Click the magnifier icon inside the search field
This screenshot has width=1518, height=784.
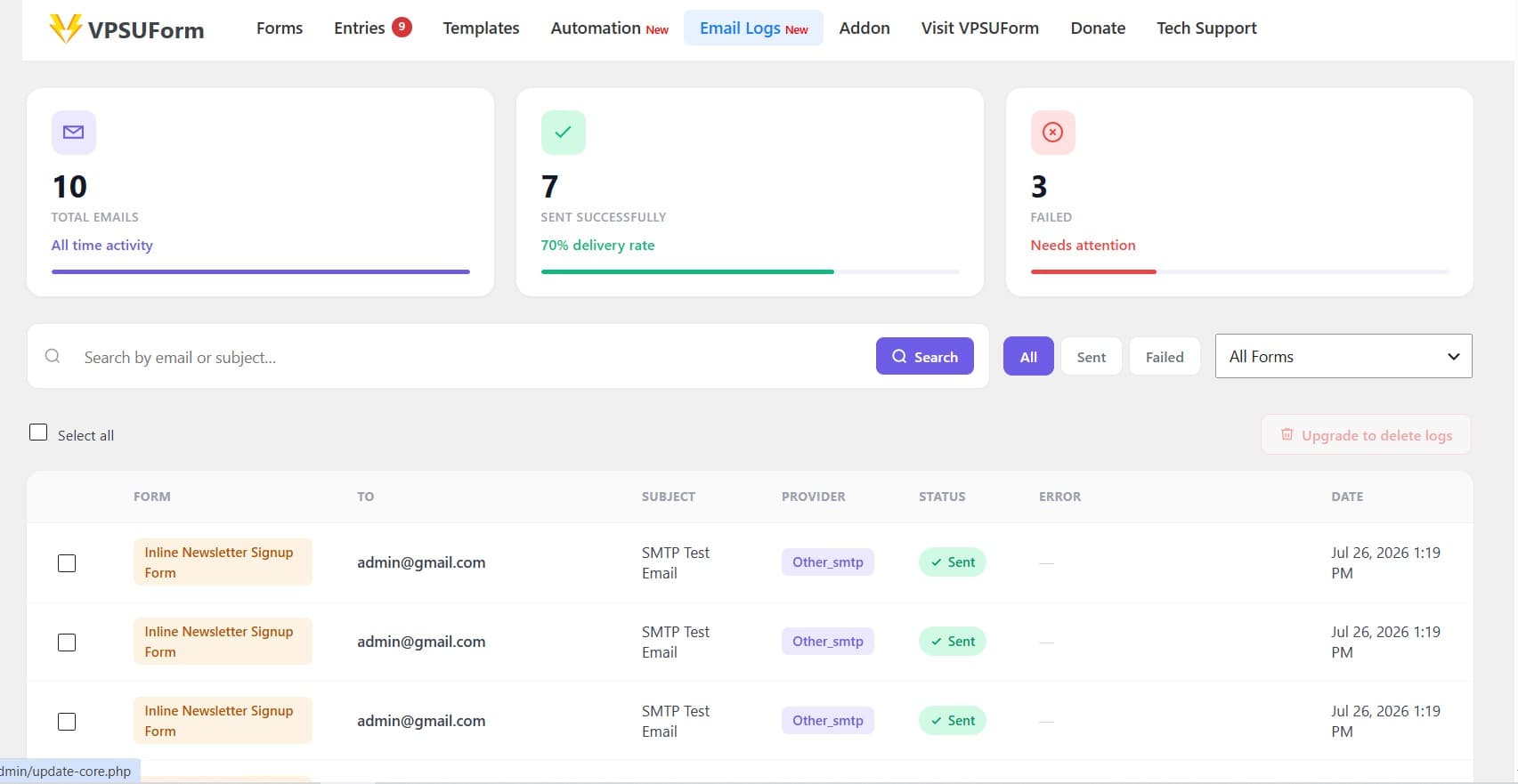(53, 356)
